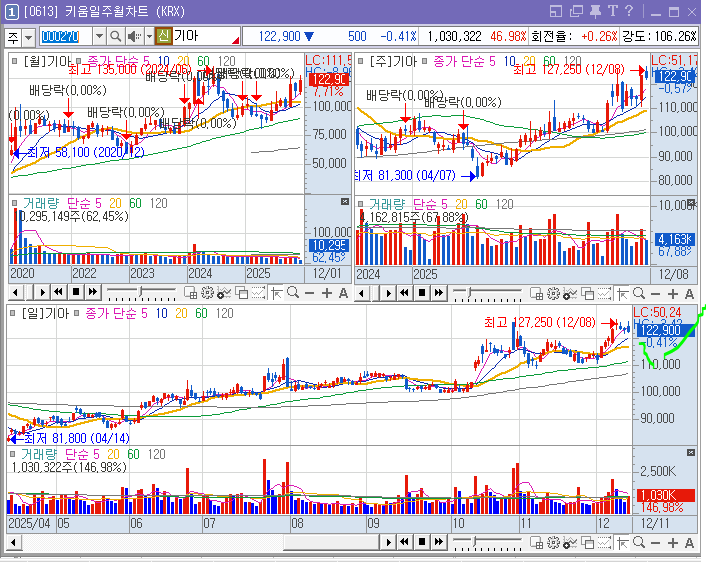Open help question mark in title bar
Screen dimensions: 706x562
(629, 11)
